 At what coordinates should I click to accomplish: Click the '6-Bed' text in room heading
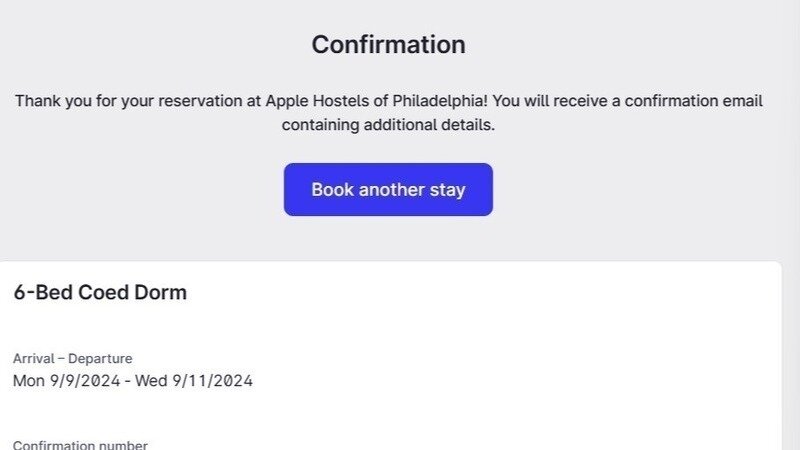42,293
